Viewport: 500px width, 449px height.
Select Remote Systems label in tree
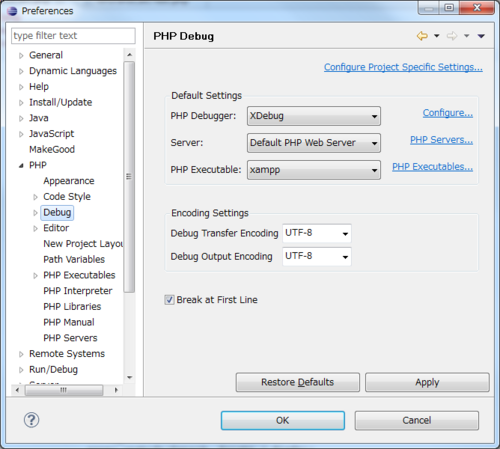(x=67, y=353)
